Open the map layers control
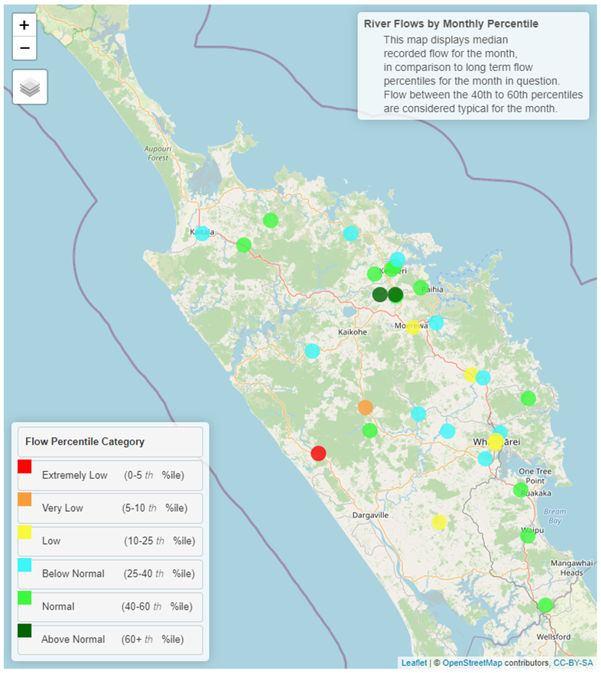 click(30, 87)
